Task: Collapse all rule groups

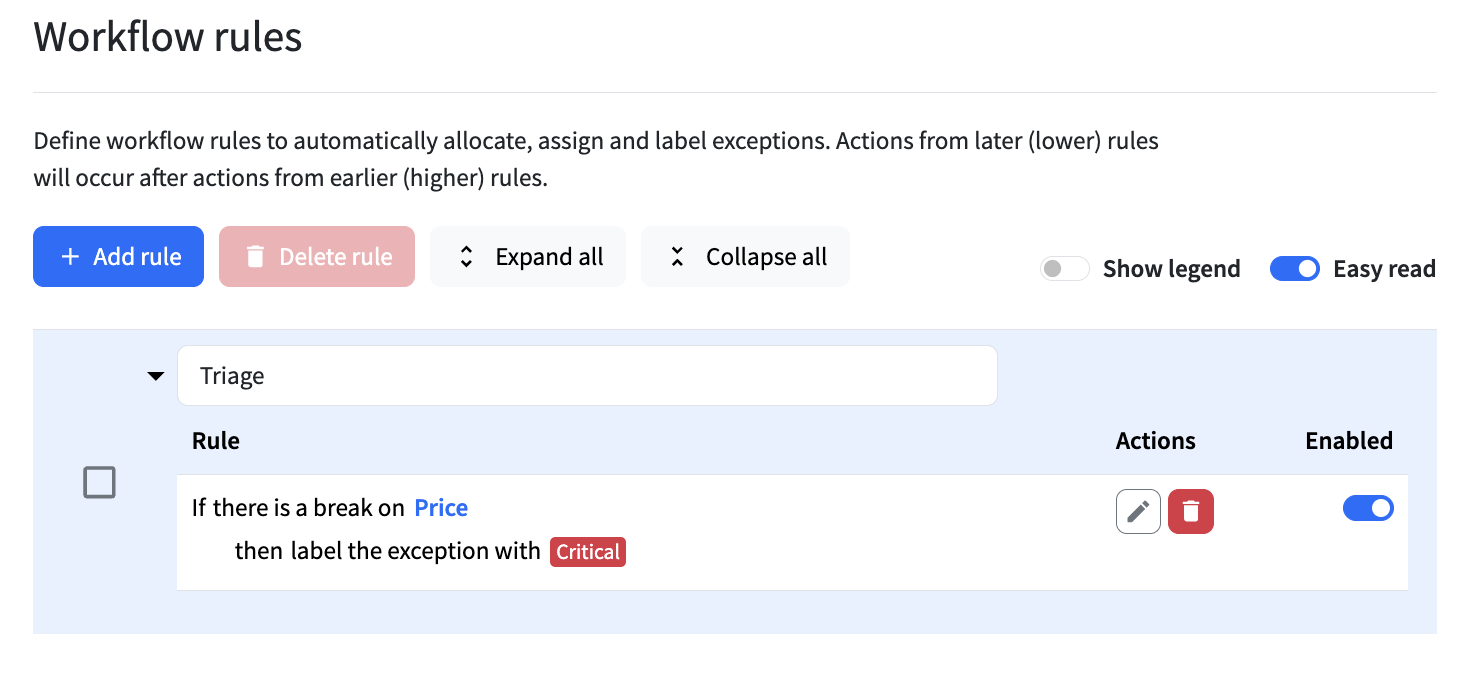Action: (745, 257)
